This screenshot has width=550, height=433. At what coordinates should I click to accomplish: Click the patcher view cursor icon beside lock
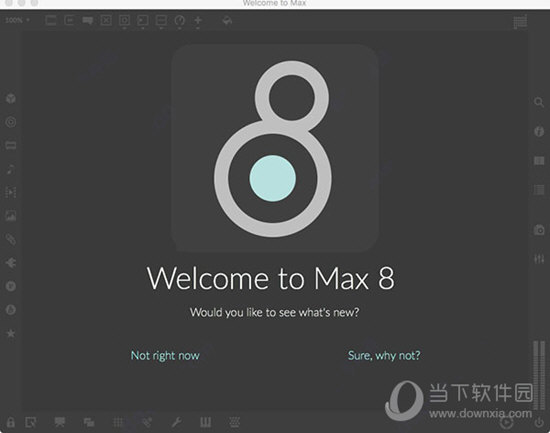31,422
